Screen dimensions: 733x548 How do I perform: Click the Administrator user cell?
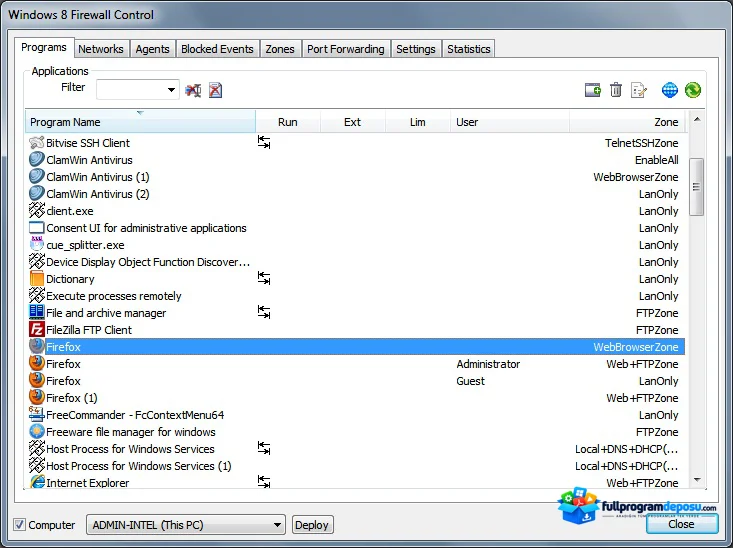click(x=488, y=364)
